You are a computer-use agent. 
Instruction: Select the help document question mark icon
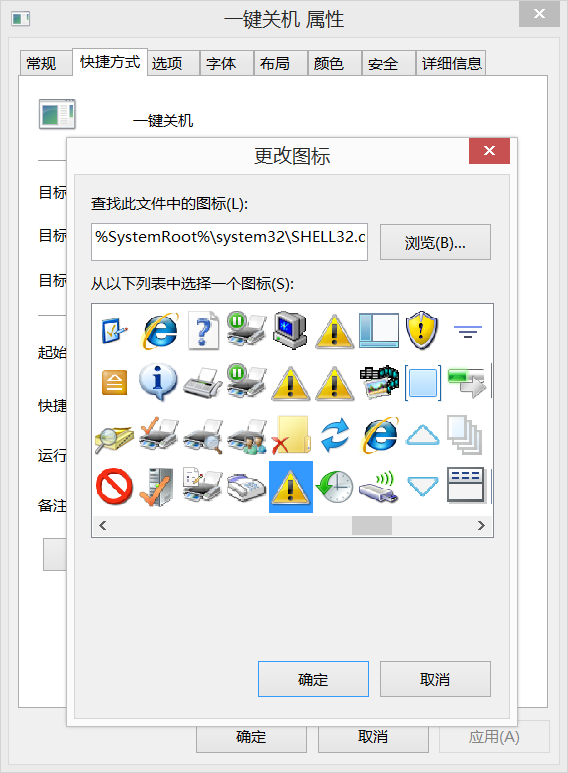[x=203, y=330]
